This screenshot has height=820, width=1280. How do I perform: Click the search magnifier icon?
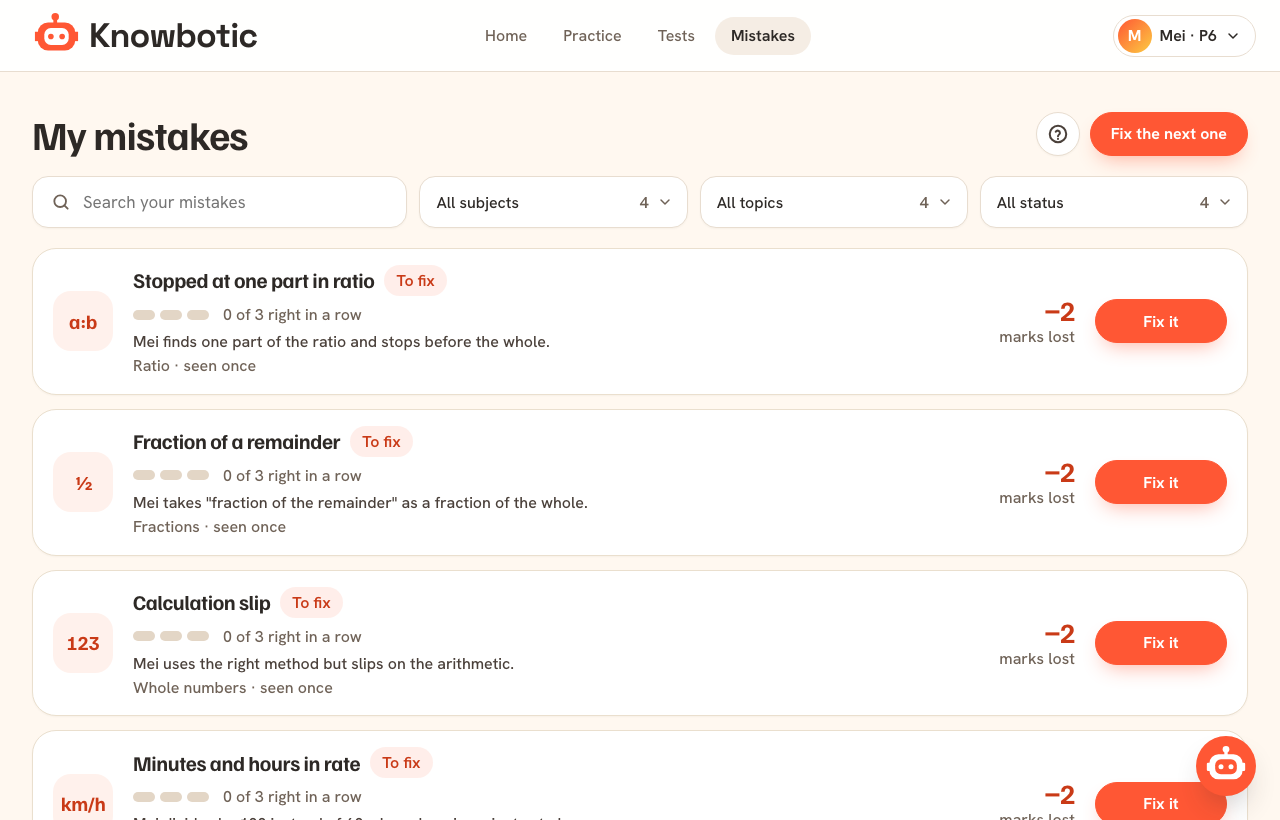[61, 202]
